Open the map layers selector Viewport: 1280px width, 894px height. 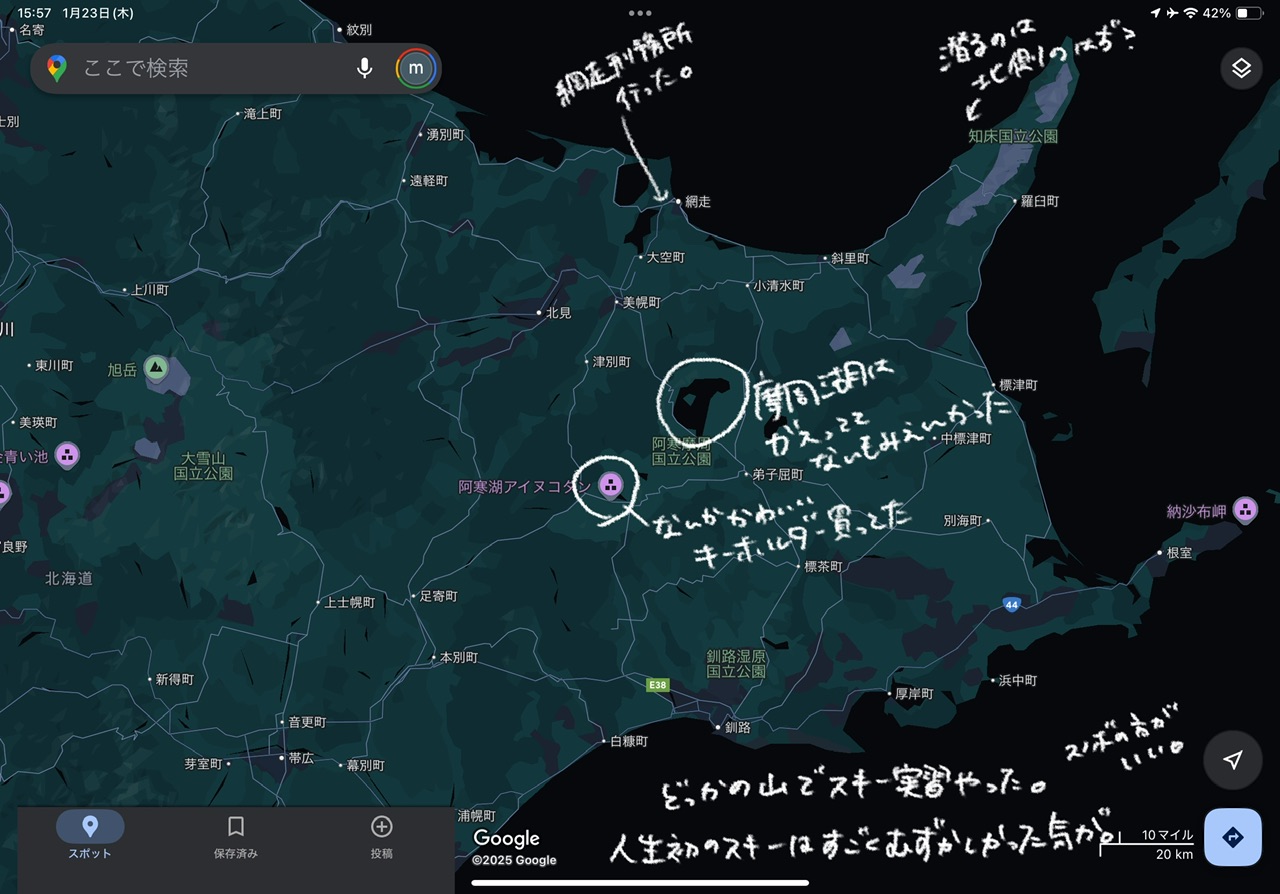tap(1241, 68)
